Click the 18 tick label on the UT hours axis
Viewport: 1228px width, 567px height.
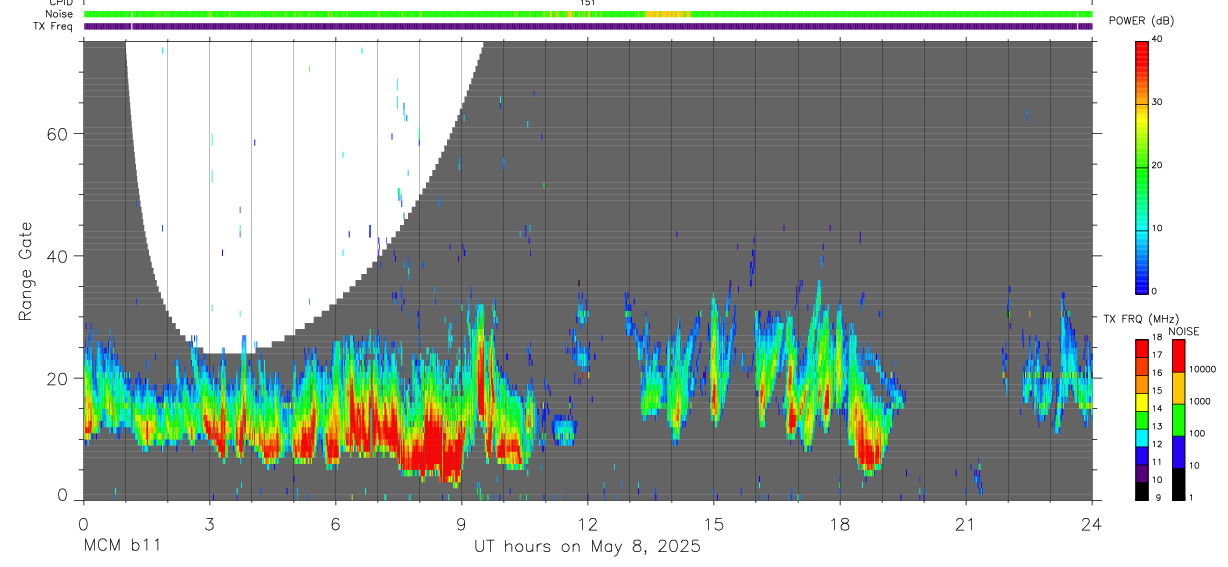[839, 525]
